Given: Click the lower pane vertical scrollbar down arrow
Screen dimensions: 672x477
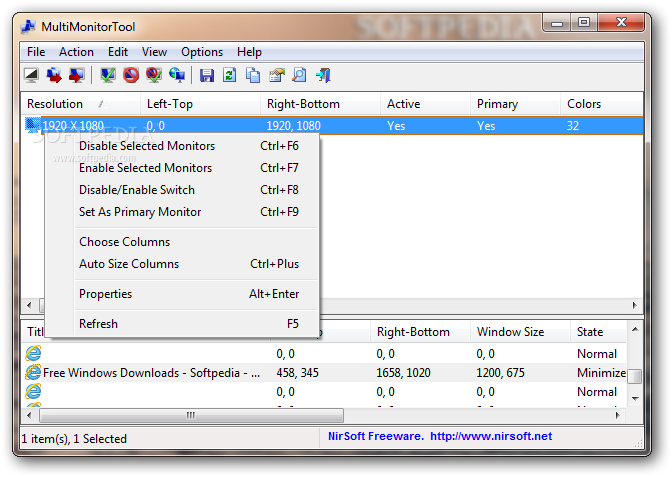Looking at the screenshot, I should pyautogui.click(x=635, y=399).
